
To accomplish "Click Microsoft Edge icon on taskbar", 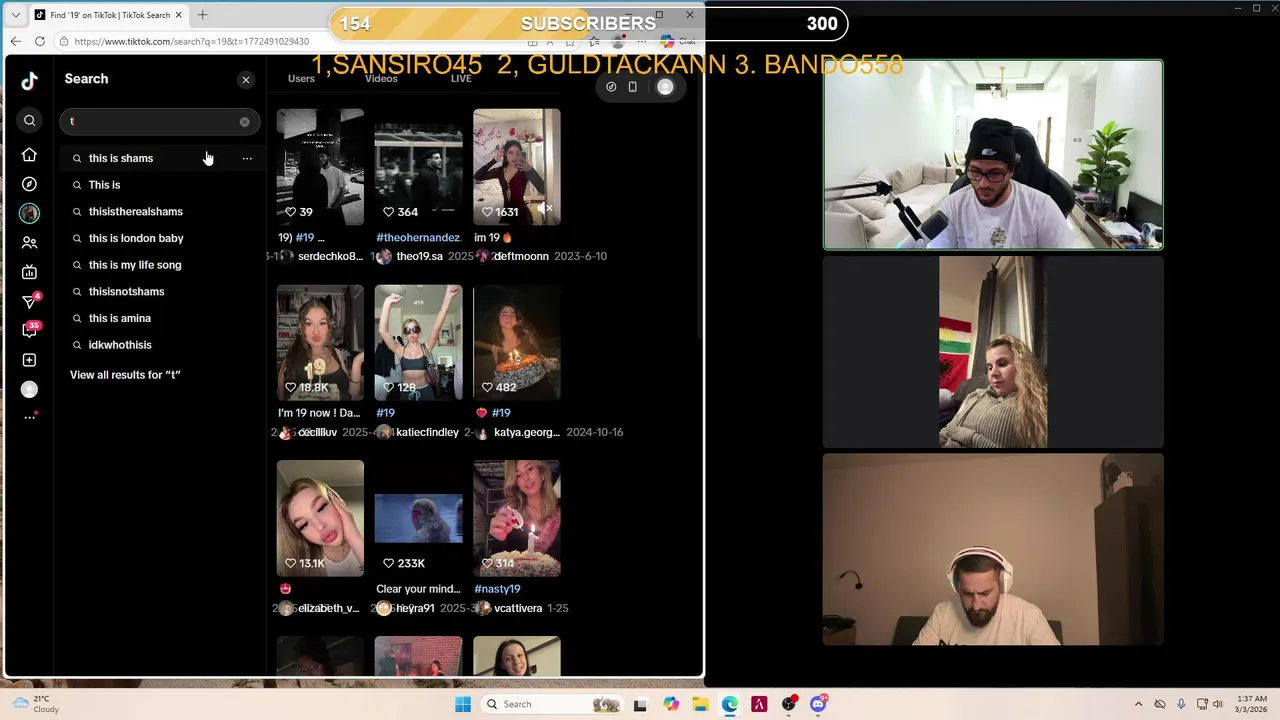I will [x=730, y=704].
